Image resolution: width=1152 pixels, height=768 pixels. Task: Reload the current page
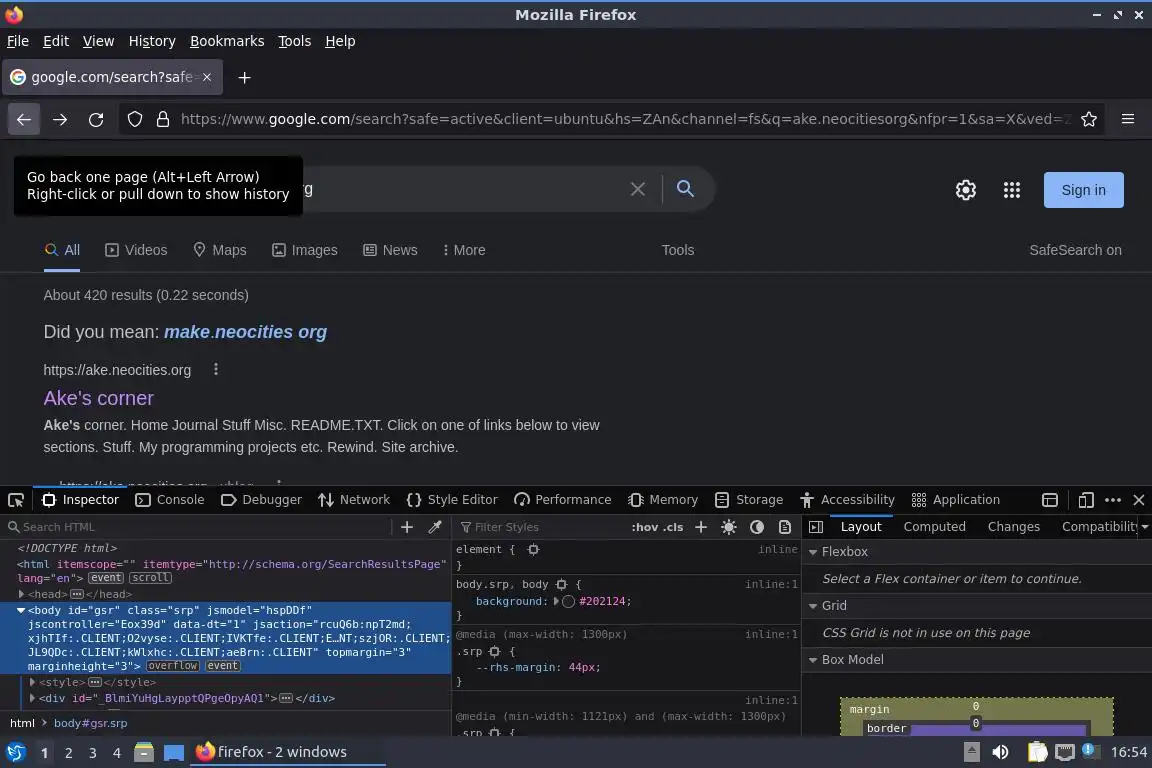(96, 120)
